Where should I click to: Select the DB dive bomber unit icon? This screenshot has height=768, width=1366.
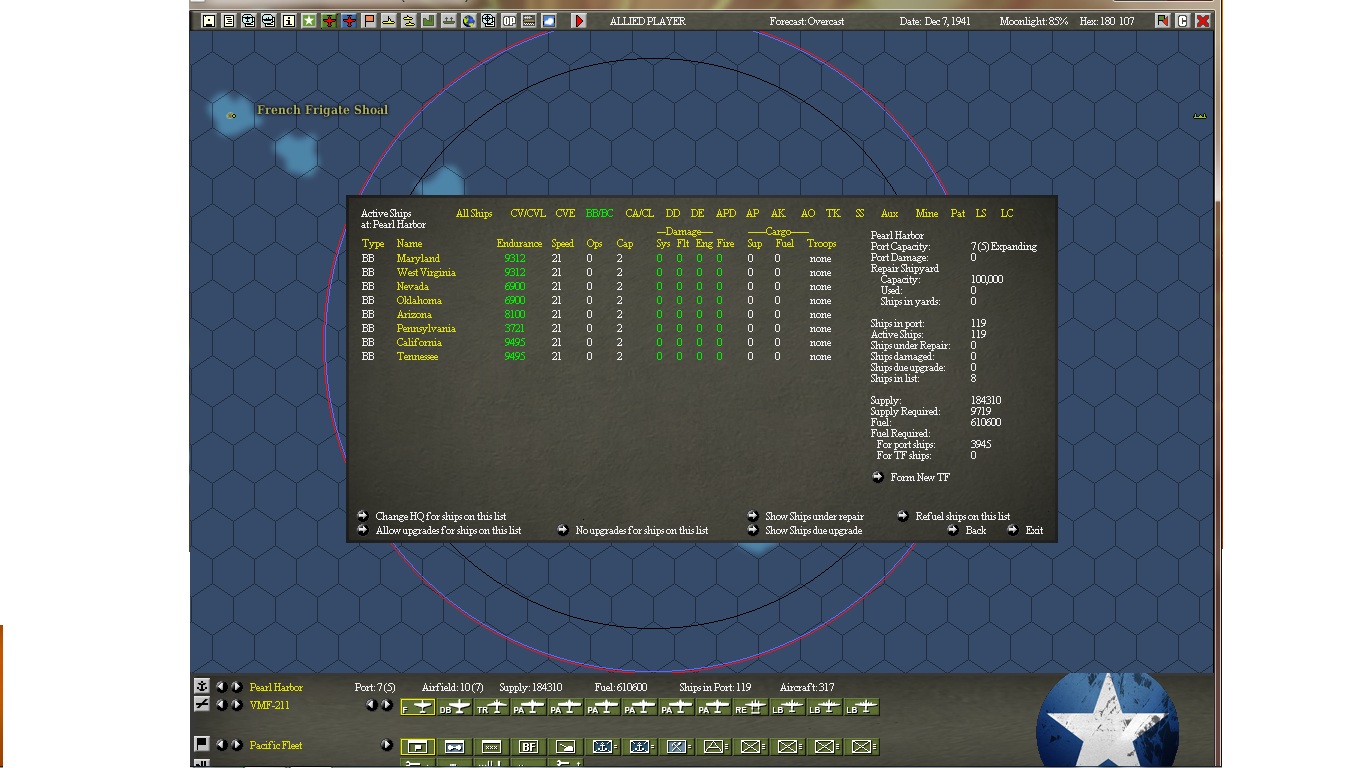pyautogui.click(x=454, y=707)
